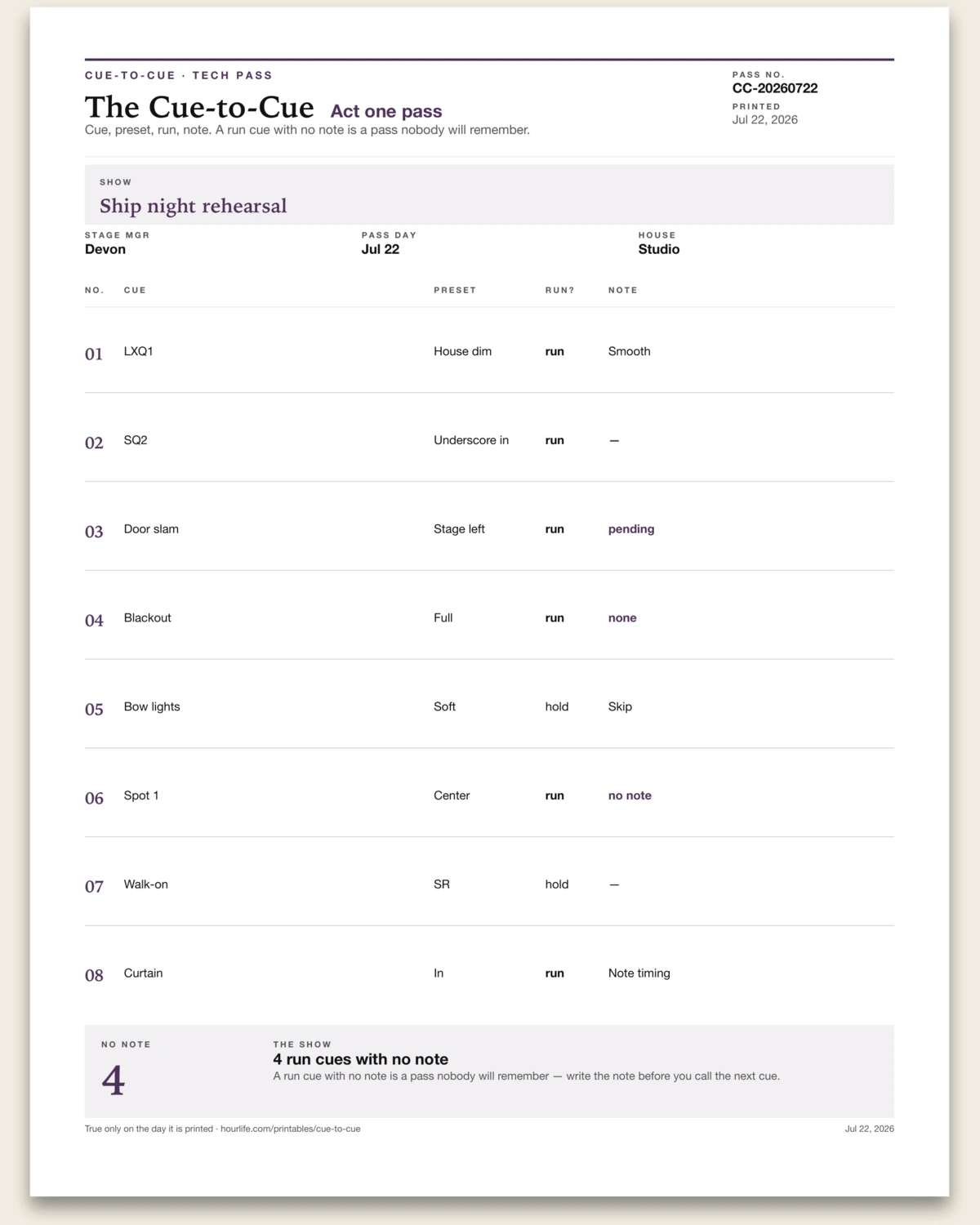Viewport: 980px width, 1225px height.
Task: Select stage manager value 'Devon'
Action: [x=105, y=249]
